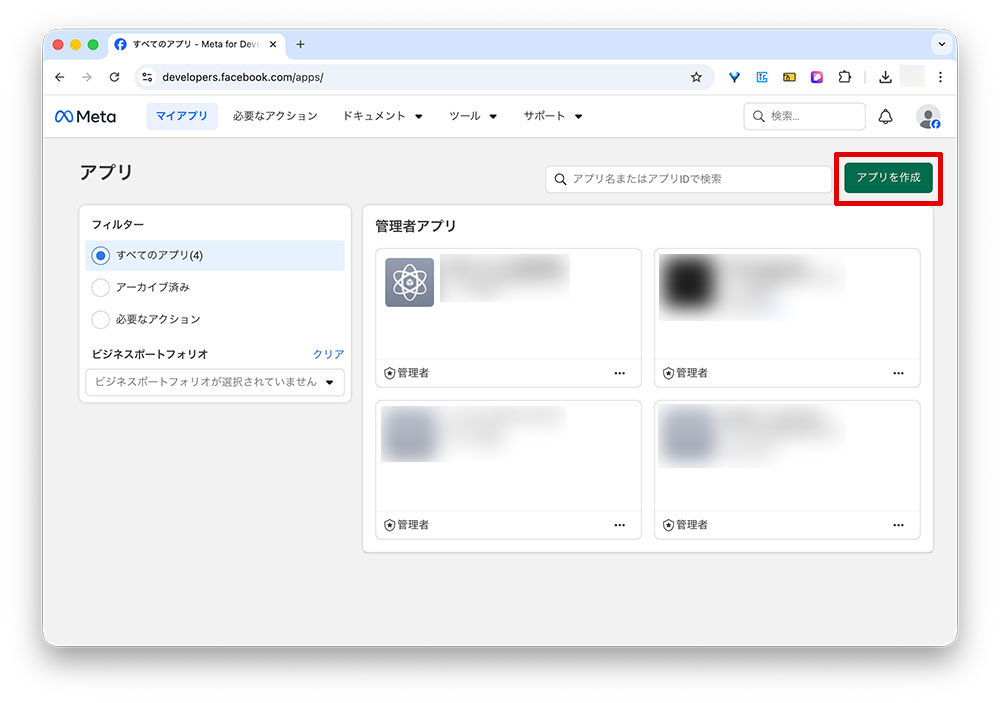This screenshot has height=703, width=1000.
Task: Click the クリア link in the filter panel
Action: tap(330, 355)
